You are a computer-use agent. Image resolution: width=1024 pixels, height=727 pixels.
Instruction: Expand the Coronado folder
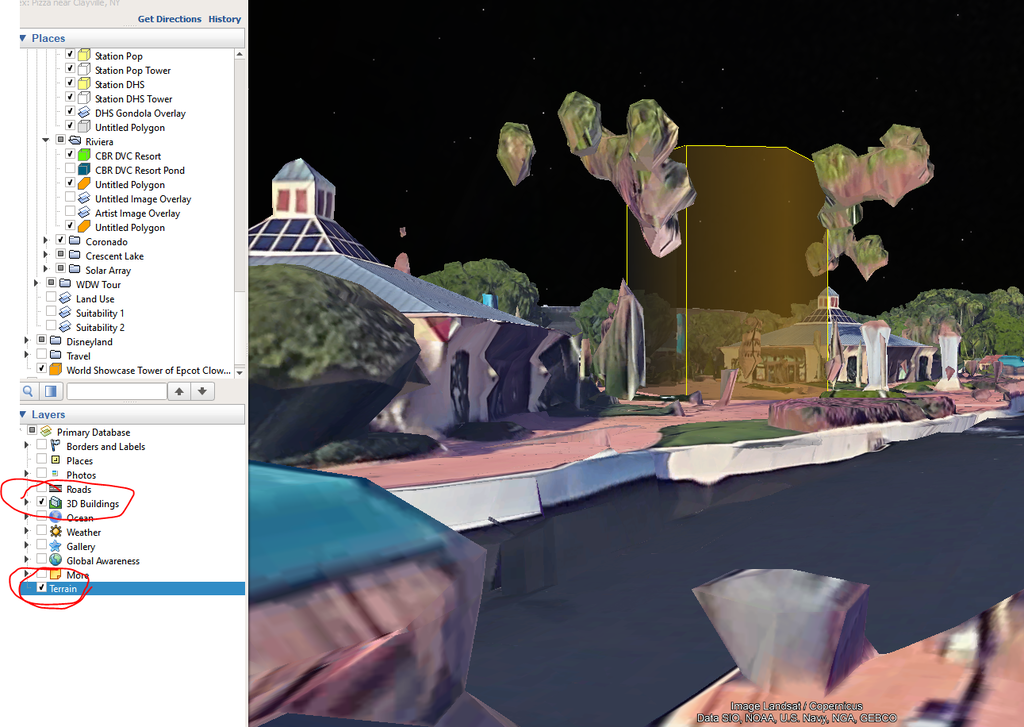coord(46,241)
